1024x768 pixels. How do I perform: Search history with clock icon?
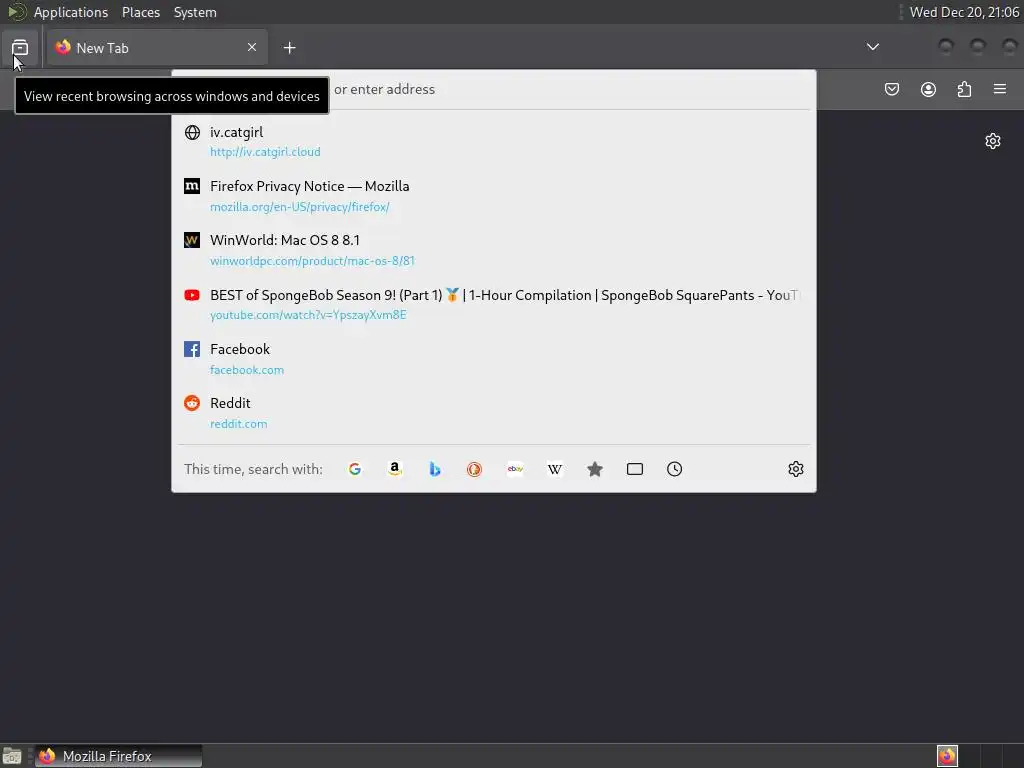pyautogui.click(x=675, y=469)
